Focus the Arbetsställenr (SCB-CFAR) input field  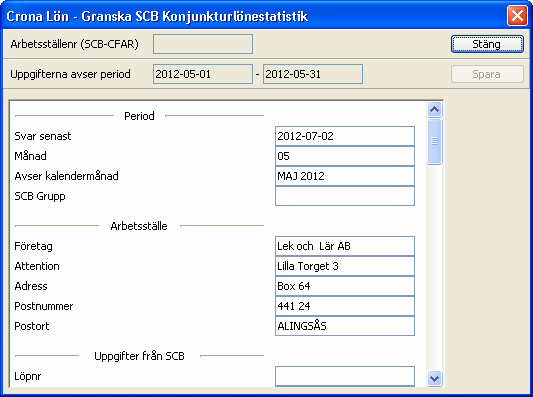click(203, 44)
